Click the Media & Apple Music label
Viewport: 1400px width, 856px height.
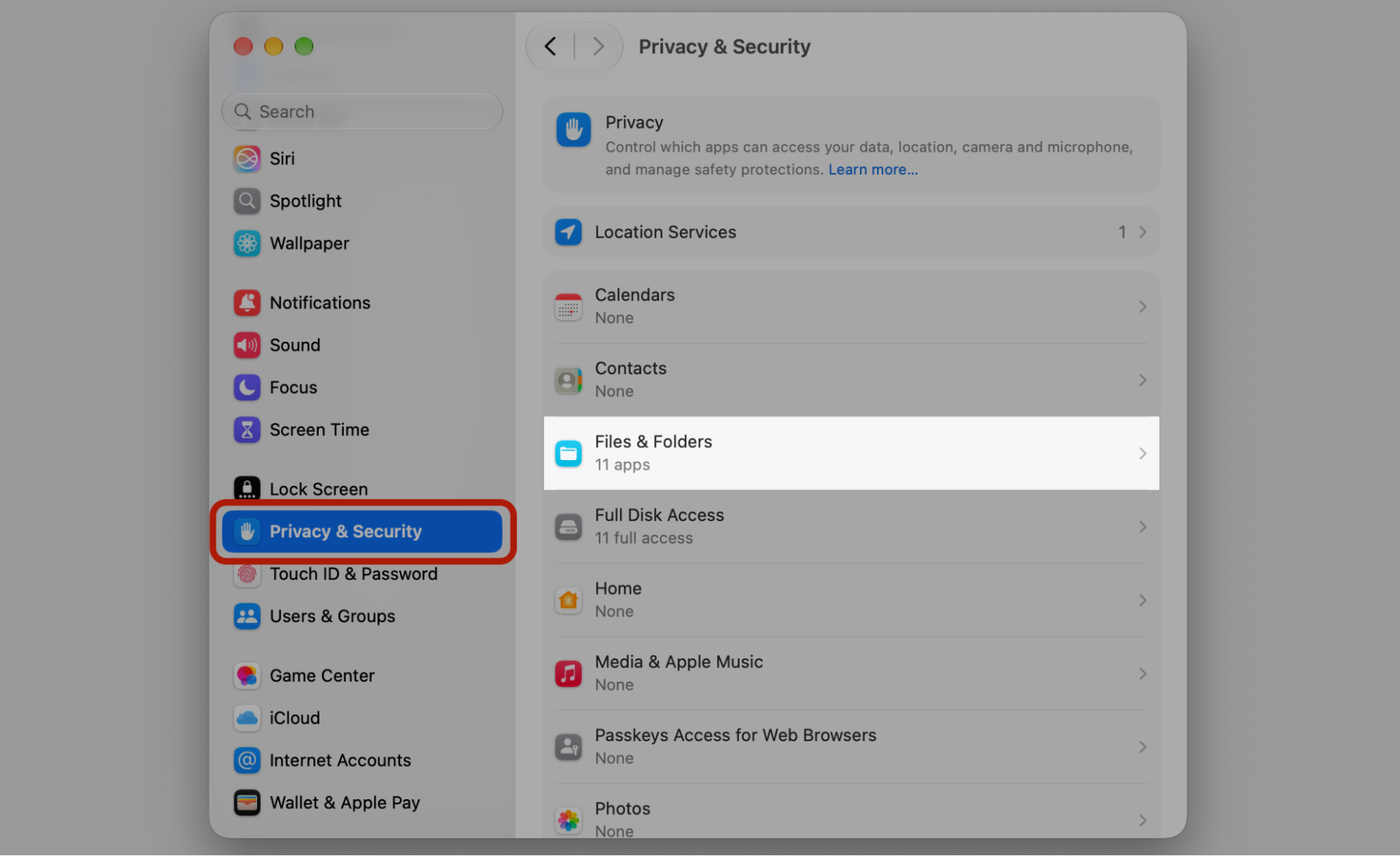click(679, 662)
